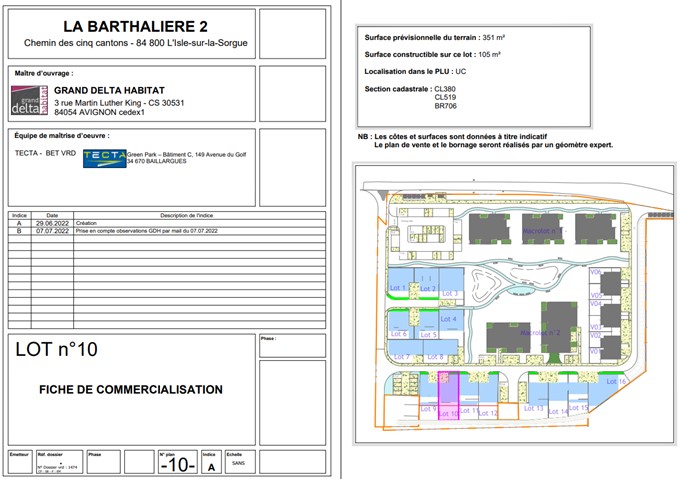This screenshot has height=479, width=682.
Task: Select revision row A dated 29.06.2022
Action: coord(166,223)
